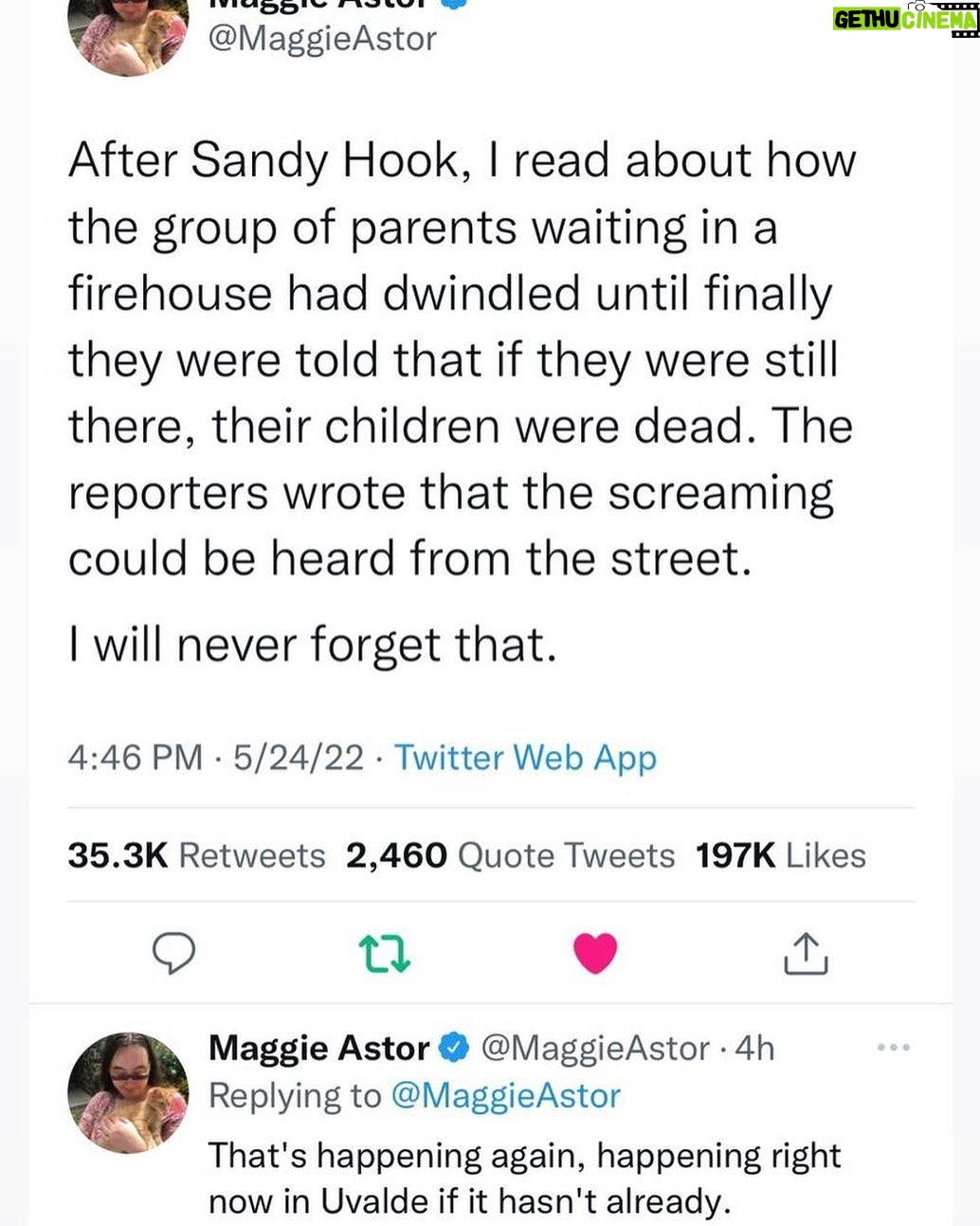Click the share upload icon
Viewport: 980px width, 1226px height.
[x=806, y=953]
